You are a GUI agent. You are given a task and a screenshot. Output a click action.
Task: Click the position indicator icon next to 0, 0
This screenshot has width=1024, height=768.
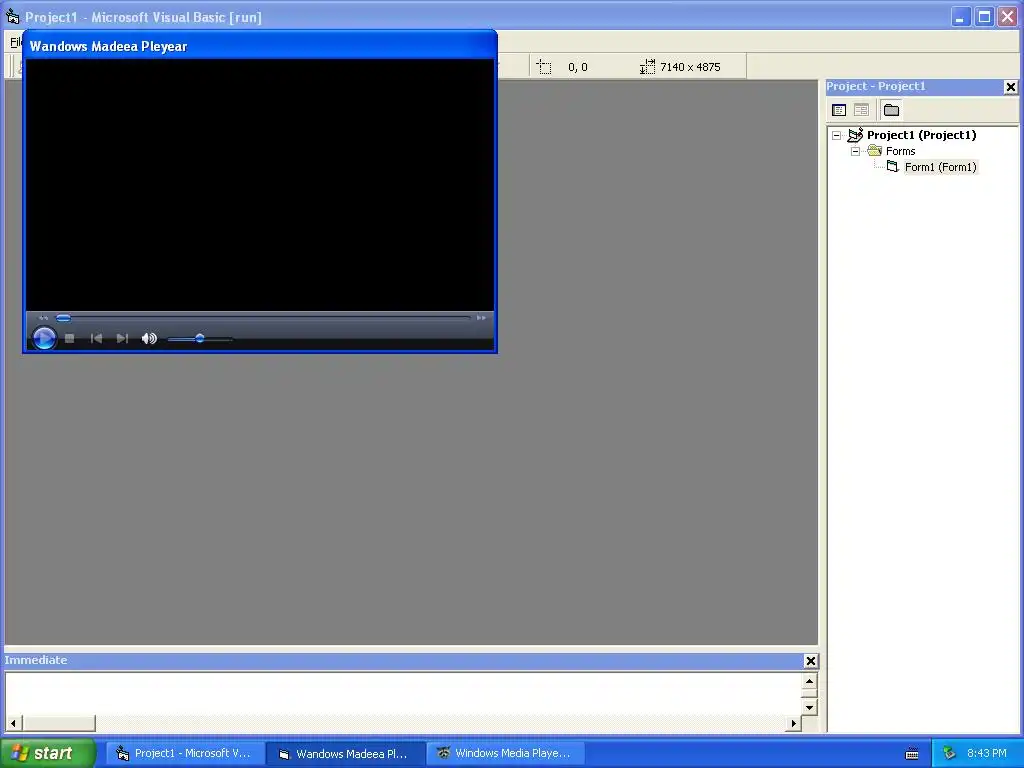(544, 67)
